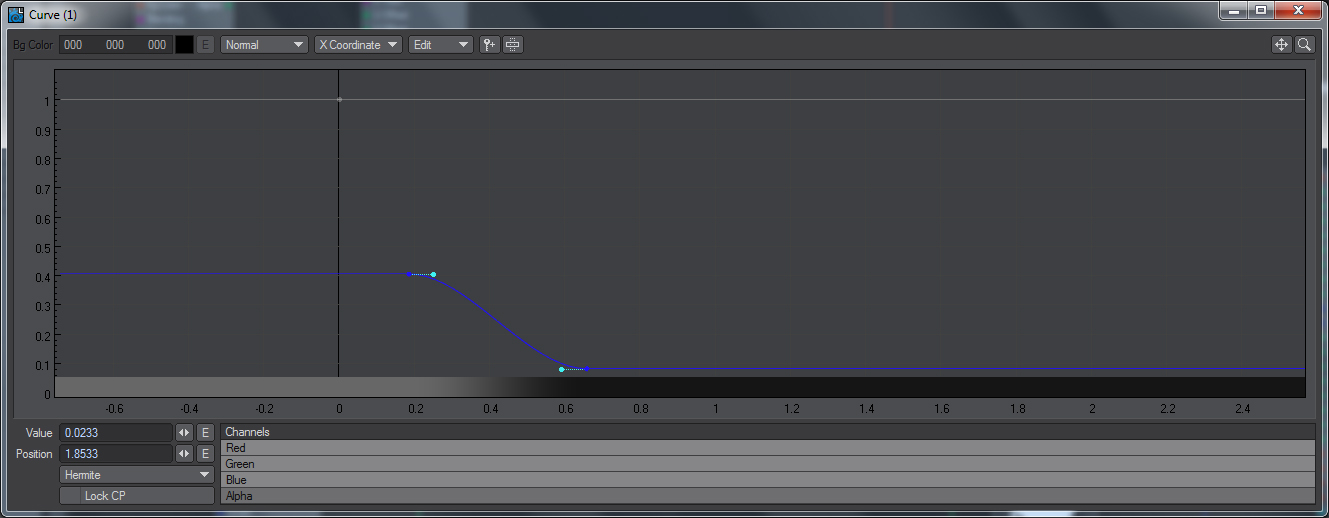Select the Green channel row

coord(767,464)
